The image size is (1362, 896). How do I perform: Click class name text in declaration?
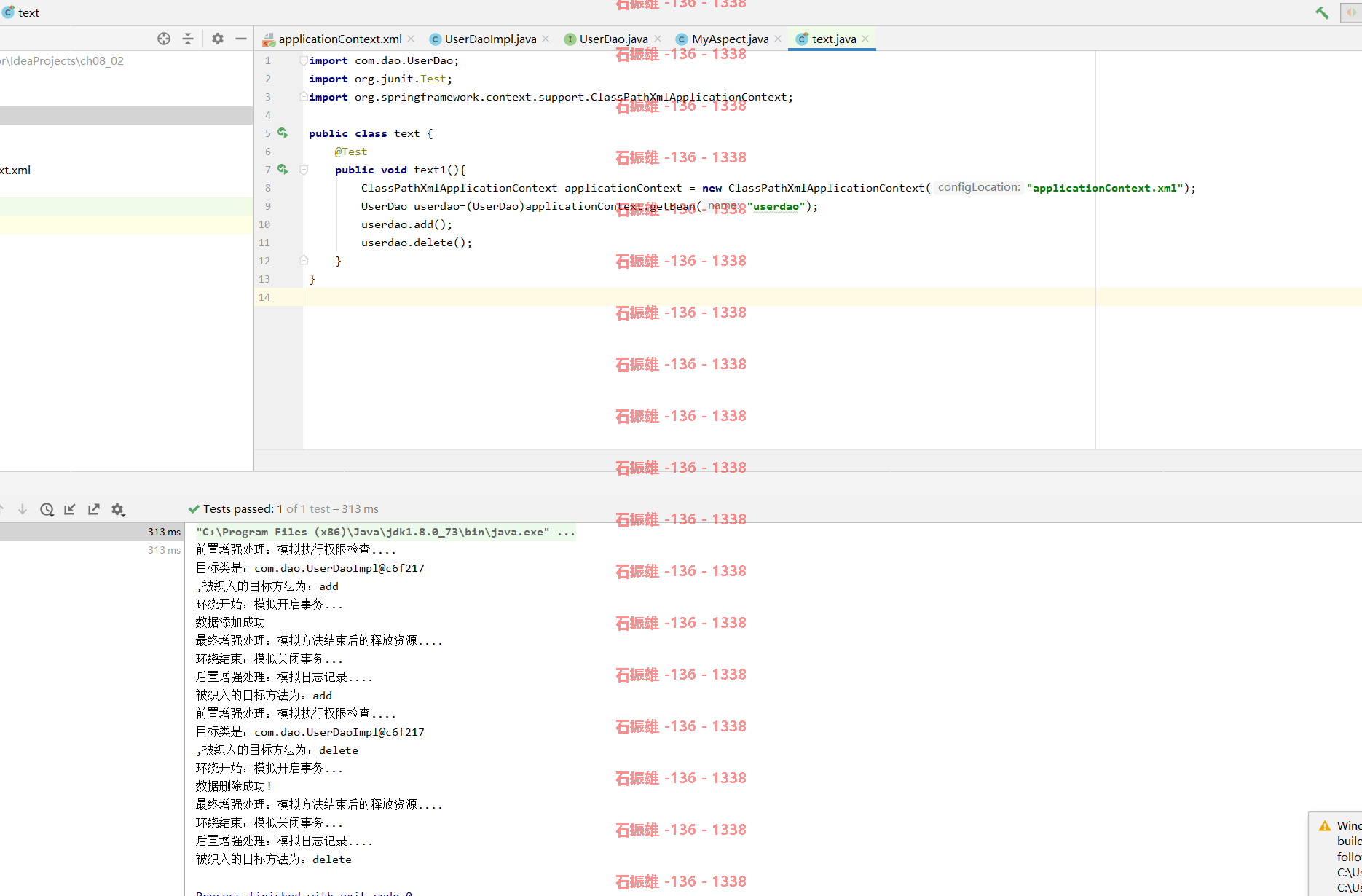point(407,133)
